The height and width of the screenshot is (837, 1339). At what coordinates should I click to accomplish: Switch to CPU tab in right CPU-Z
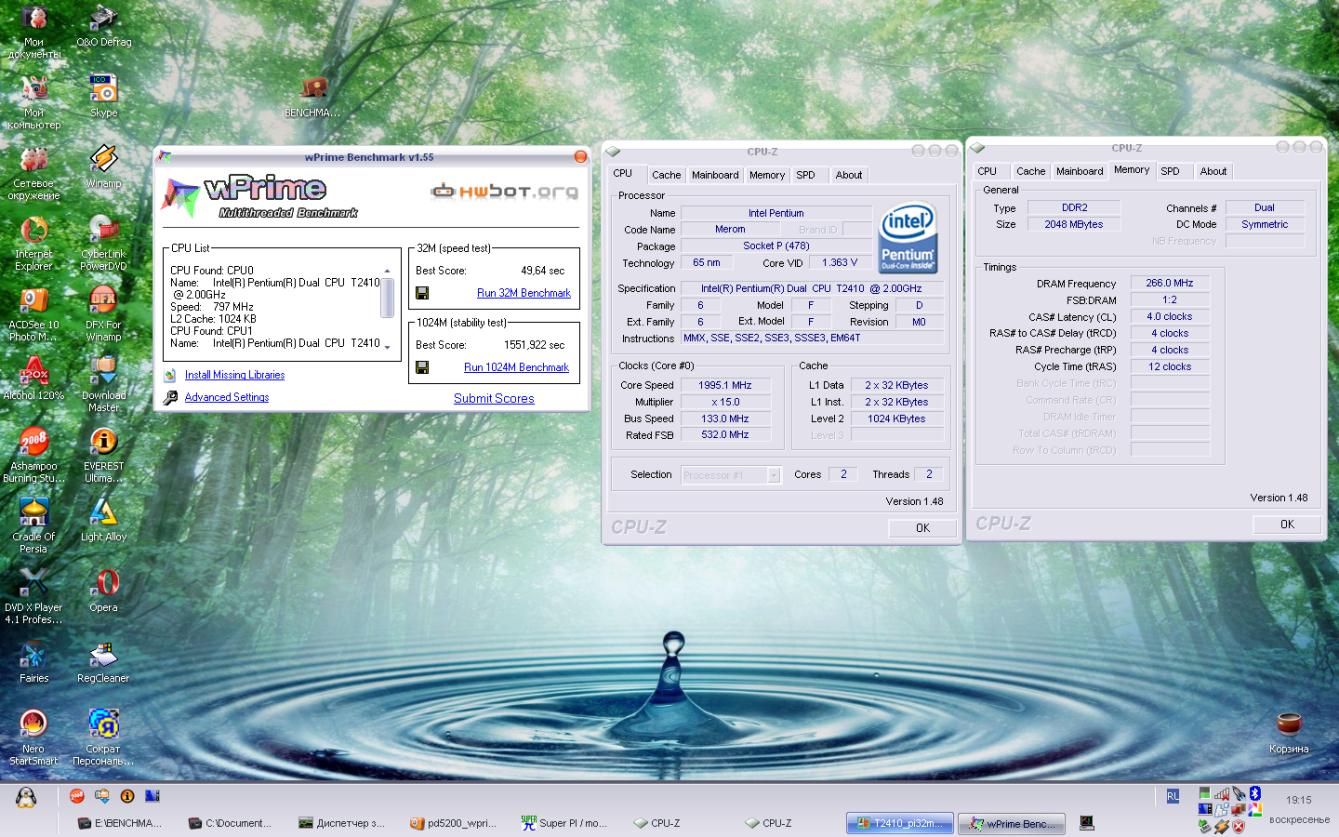(987, 171)
